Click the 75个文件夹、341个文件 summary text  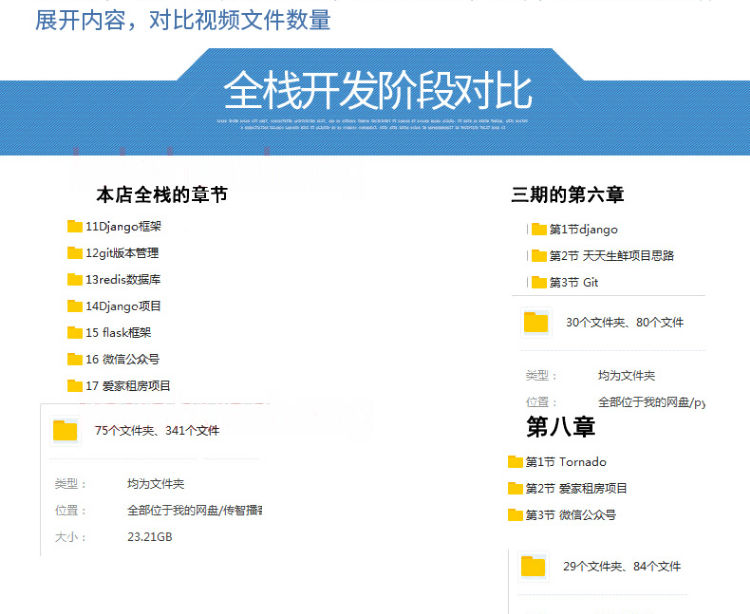pyautogui.click(x=157, y=430)
